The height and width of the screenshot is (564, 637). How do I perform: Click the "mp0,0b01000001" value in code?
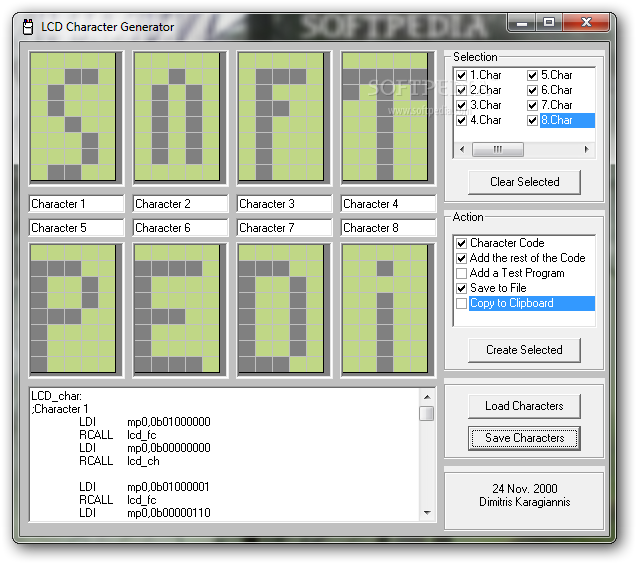click(x=168, y=487)
